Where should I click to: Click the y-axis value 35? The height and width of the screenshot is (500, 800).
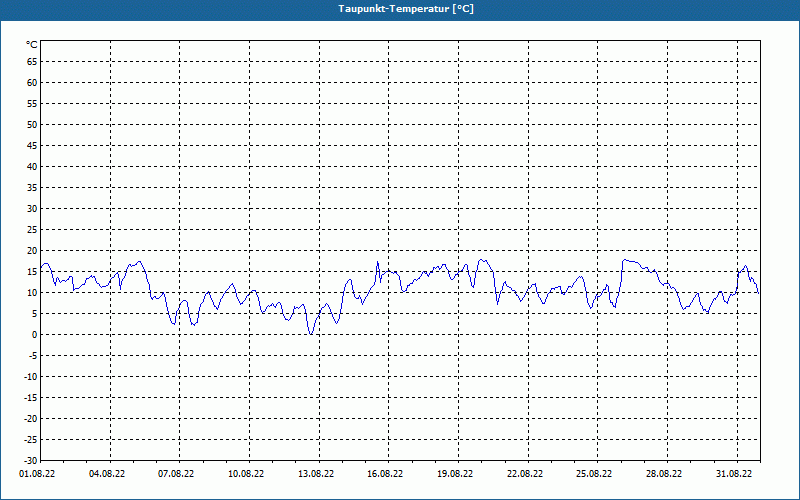32,187
